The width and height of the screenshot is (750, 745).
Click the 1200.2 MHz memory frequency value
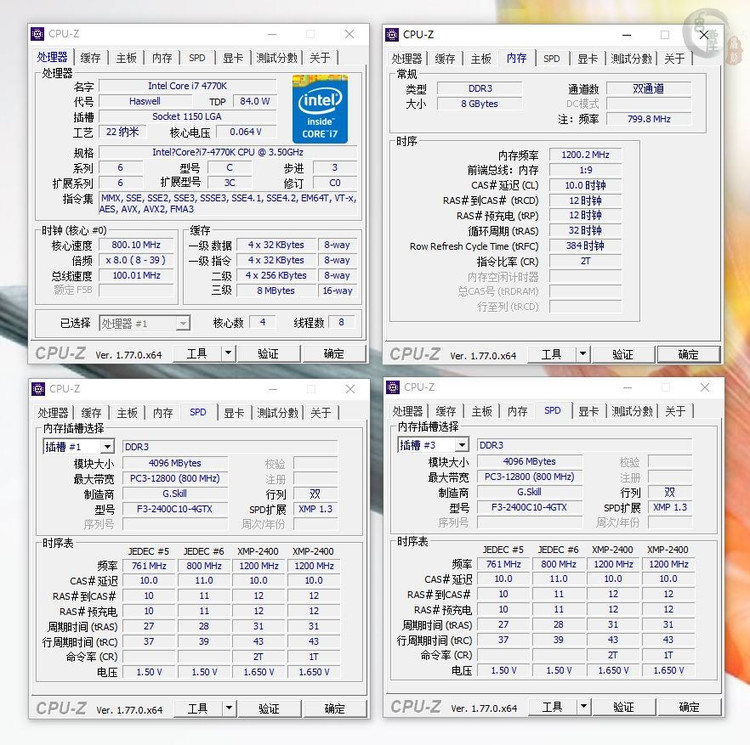[585, 154]
